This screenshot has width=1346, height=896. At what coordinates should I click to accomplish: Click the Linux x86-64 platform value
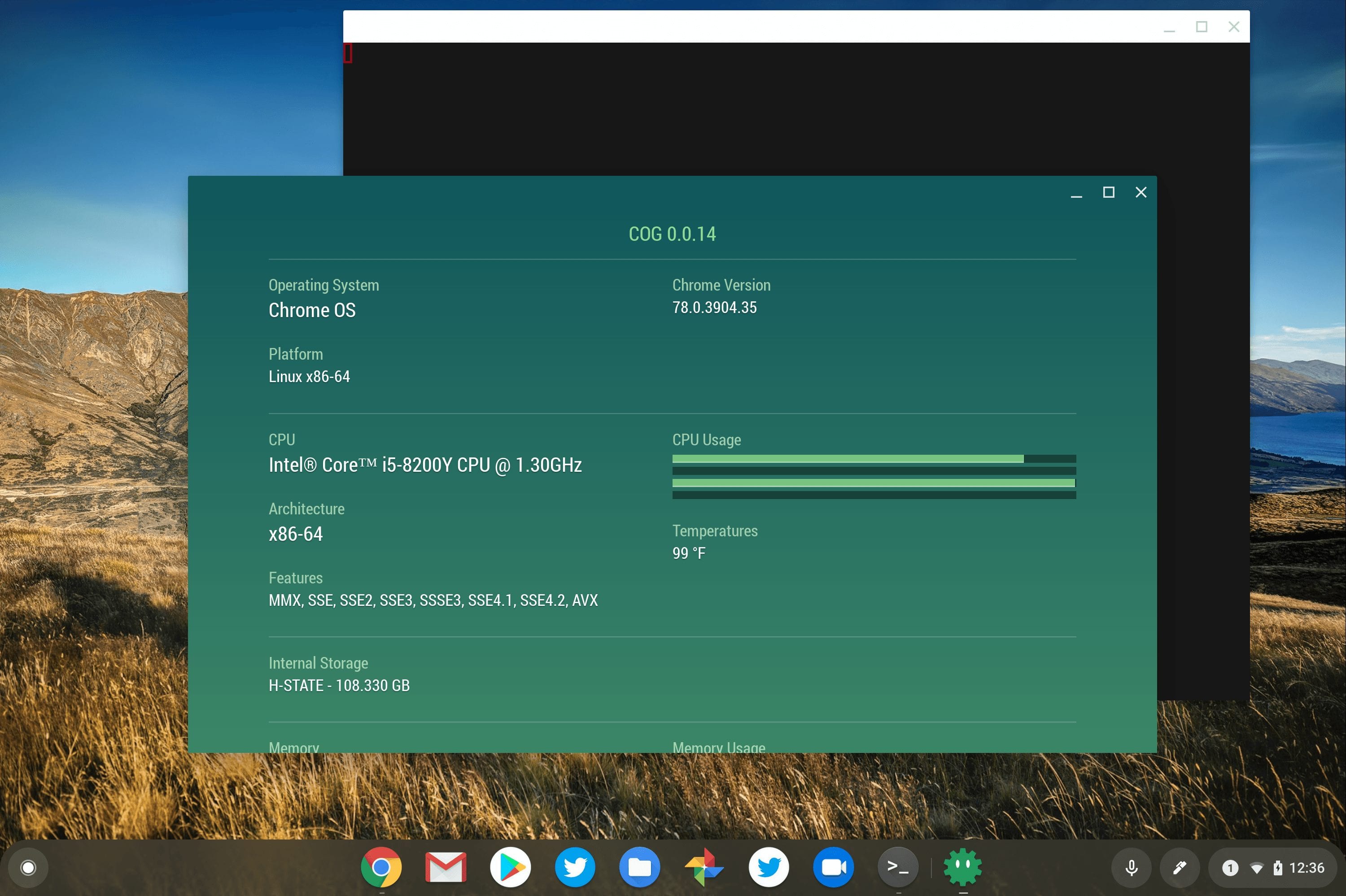pyautogui.click(x=309, y=377)
